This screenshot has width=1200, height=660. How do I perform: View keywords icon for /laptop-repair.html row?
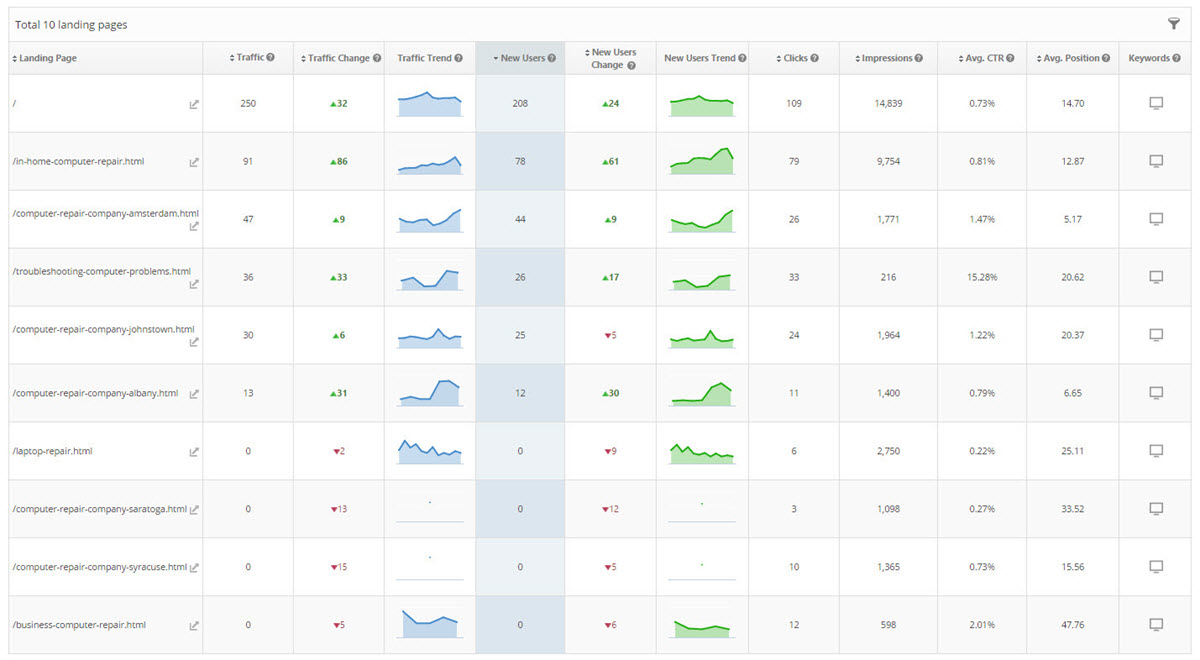(1156, 451)
